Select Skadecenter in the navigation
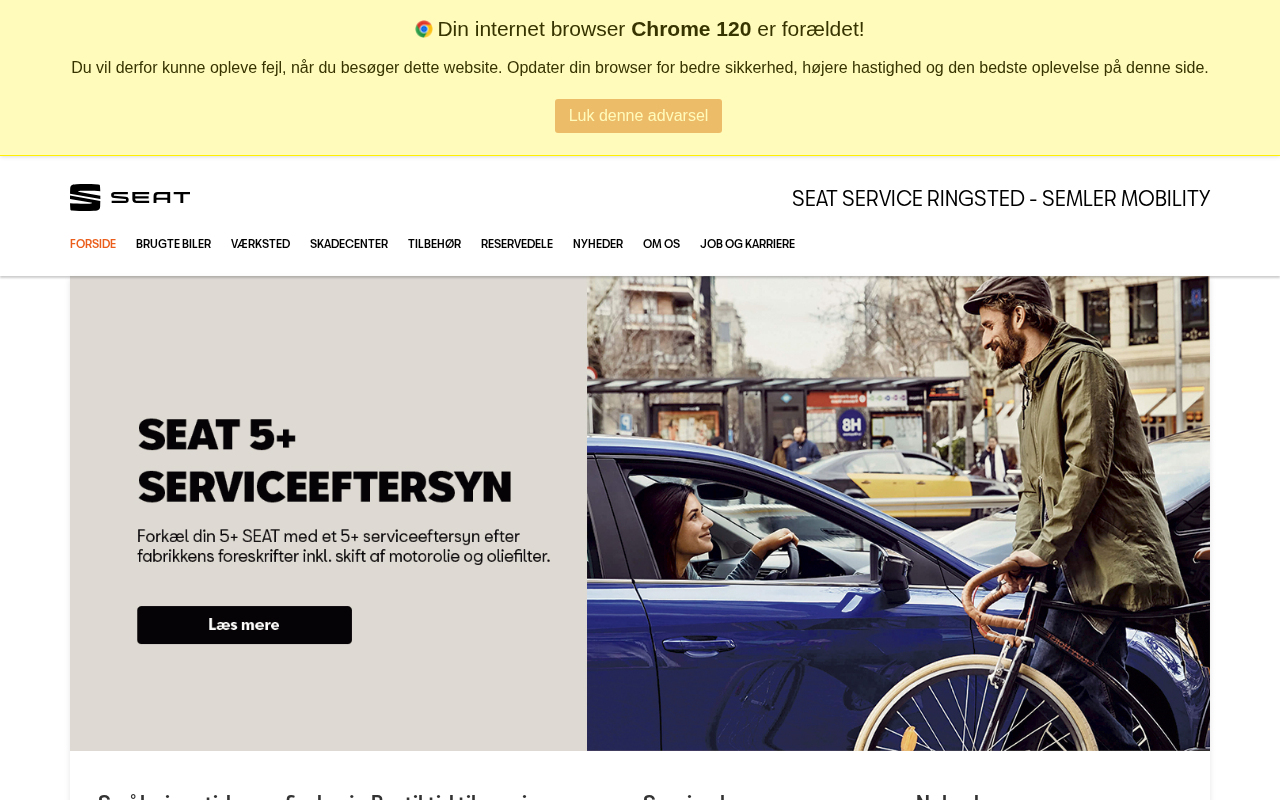This screenshot has height=800, width=1280. pyautogui.click(x=349, y=244)
